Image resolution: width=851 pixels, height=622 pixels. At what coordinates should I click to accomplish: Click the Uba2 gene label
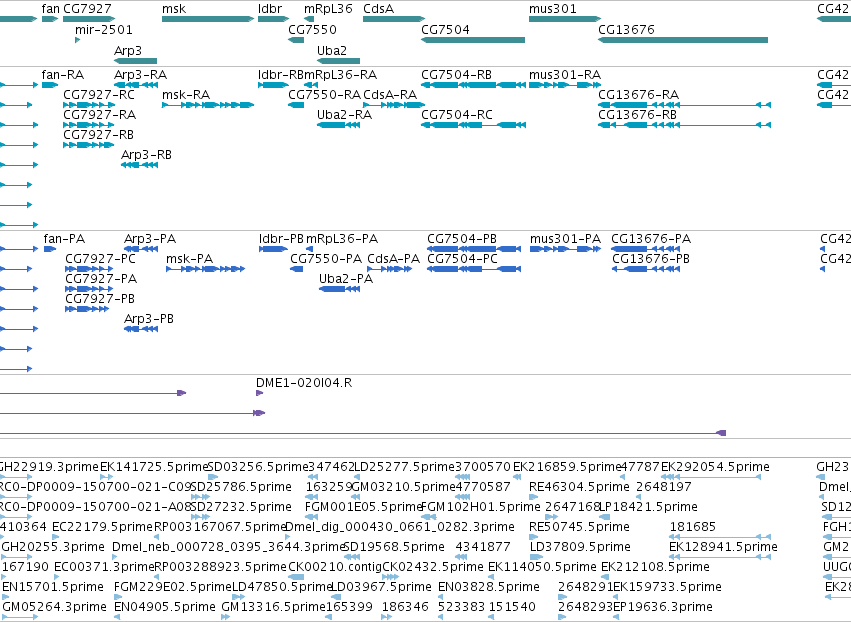pos(332,50)
